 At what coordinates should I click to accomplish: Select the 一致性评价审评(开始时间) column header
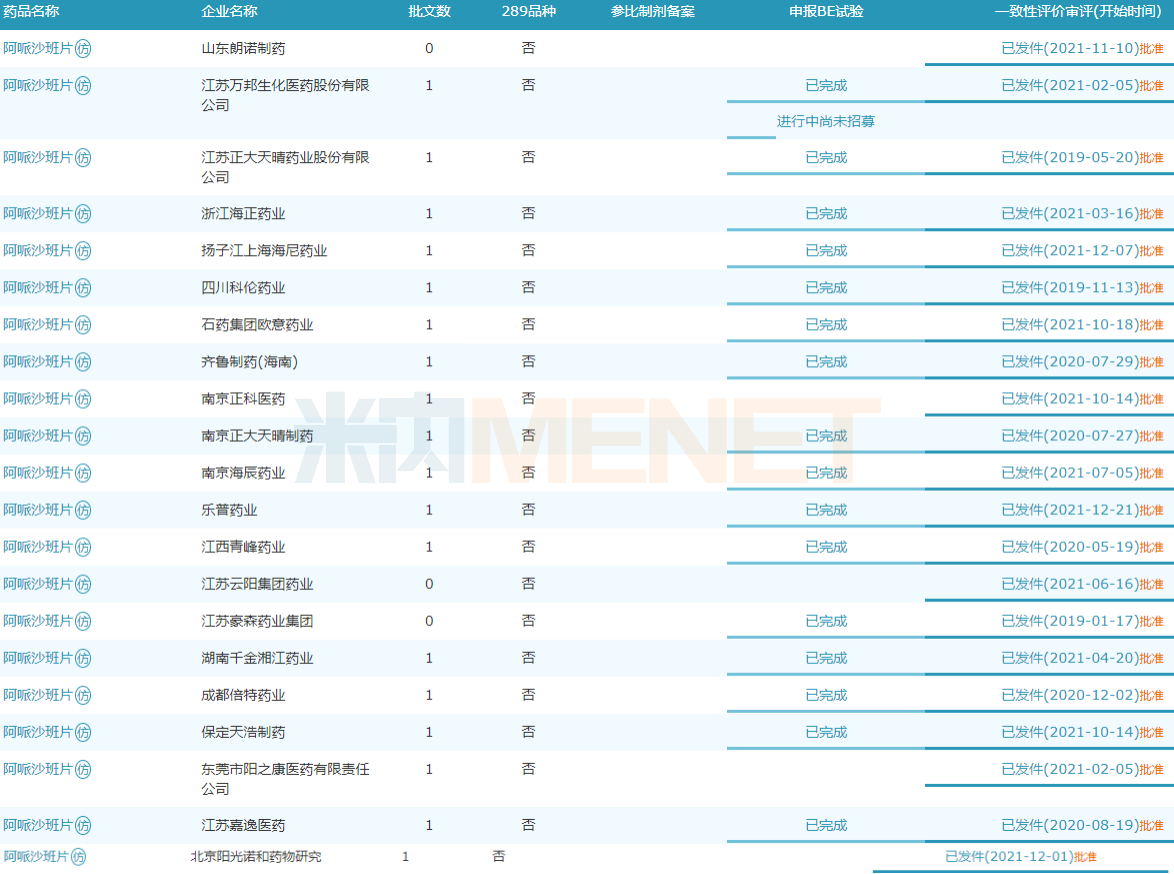[1078, 11]
